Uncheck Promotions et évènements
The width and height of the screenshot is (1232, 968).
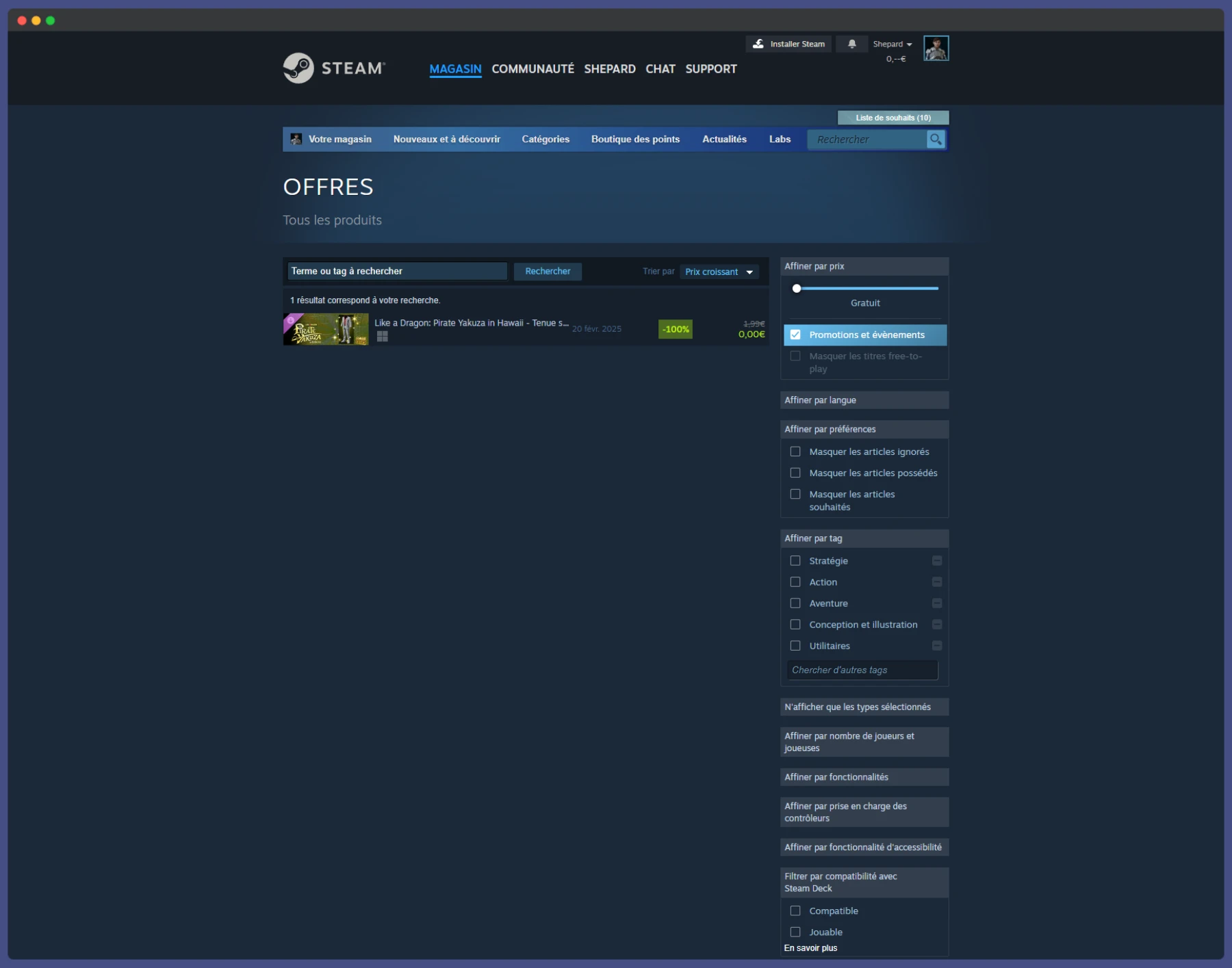[x=795, y=335]
